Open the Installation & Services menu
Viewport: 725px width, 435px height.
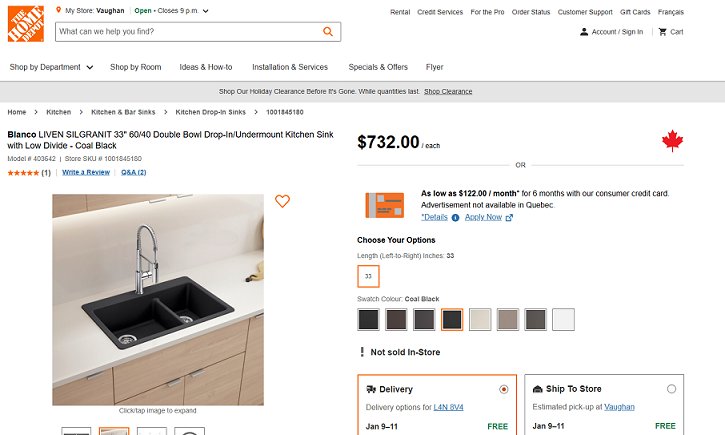pos(290,67)
